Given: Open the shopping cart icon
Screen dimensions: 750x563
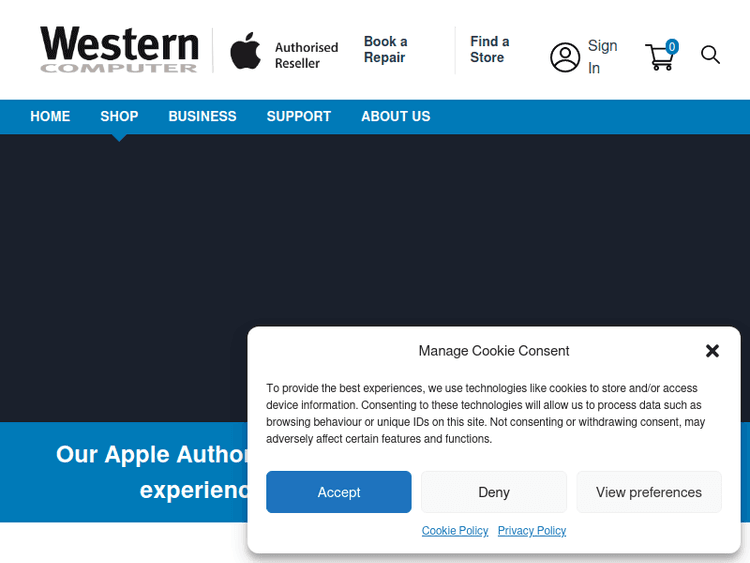Looking at the screenshot, I should click(660, 56).
